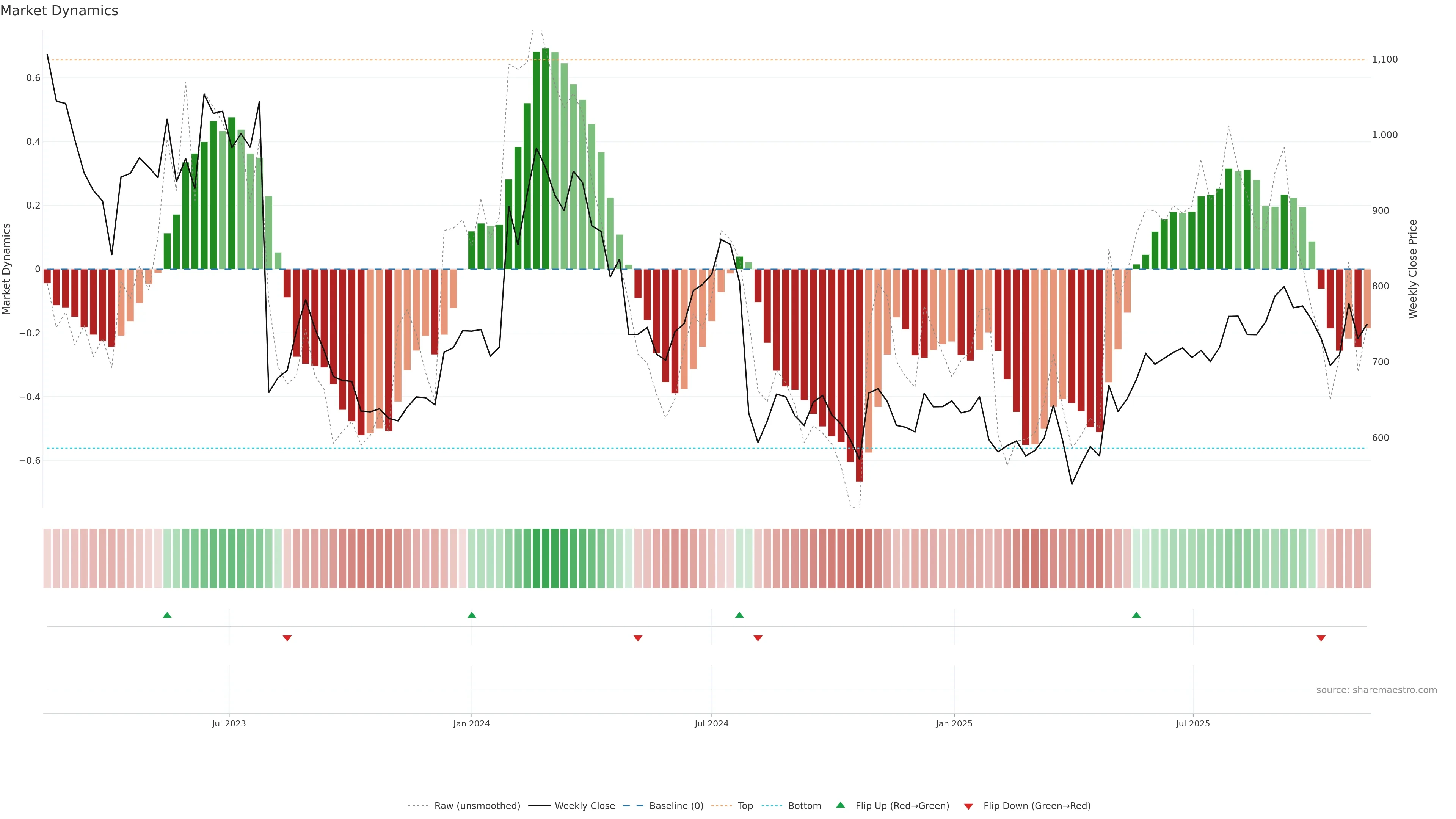Click the flip-up triangle marker after Jul 2024
The height and width of the screenshot is (819, 1456).
point(739,615)
